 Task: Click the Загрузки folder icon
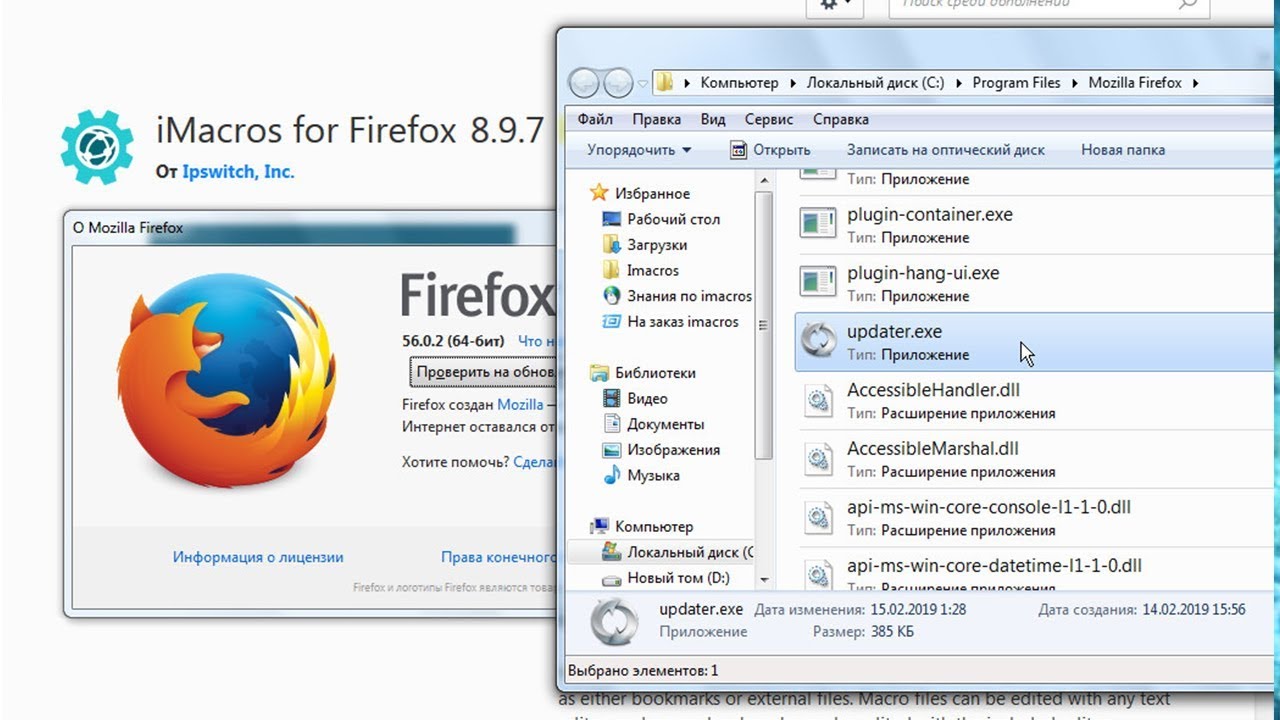pos(611,244)
